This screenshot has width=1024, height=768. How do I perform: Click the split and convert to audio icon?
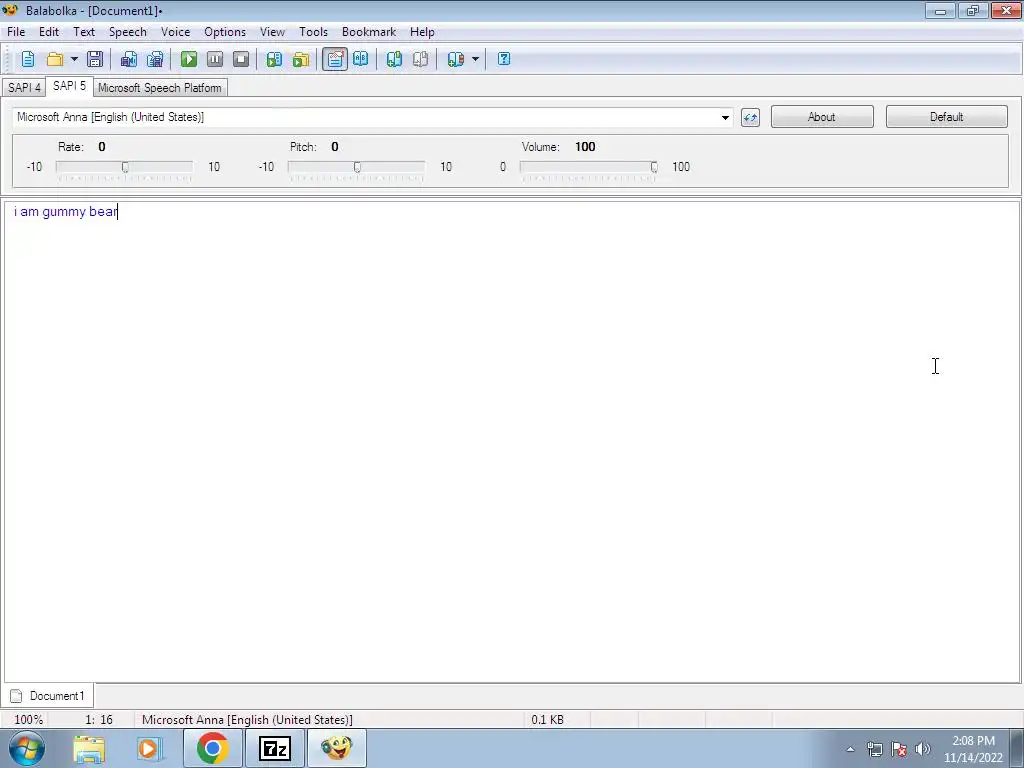click(155, 59)
